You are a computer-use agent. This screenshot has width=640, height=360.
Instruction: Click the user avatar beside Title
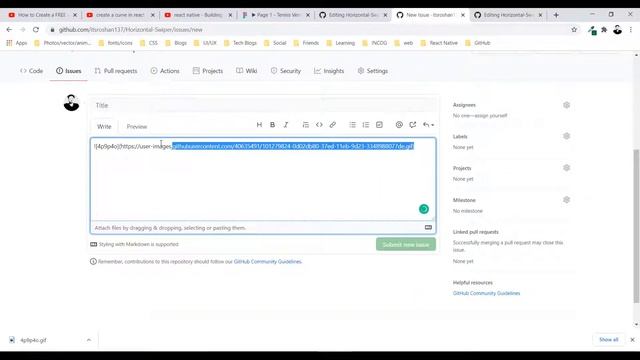pyautogui.click(x=71, y=103)
